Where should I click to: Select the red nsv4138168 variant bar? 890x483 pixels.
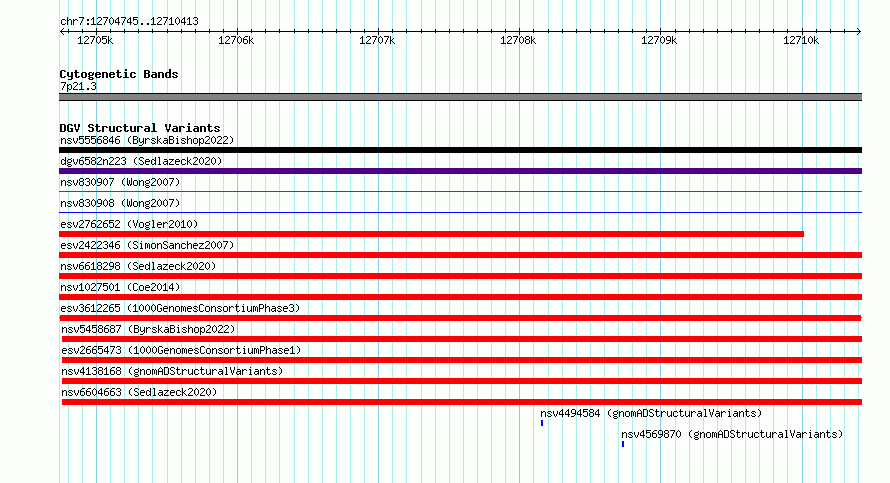(x=462, y=381)
